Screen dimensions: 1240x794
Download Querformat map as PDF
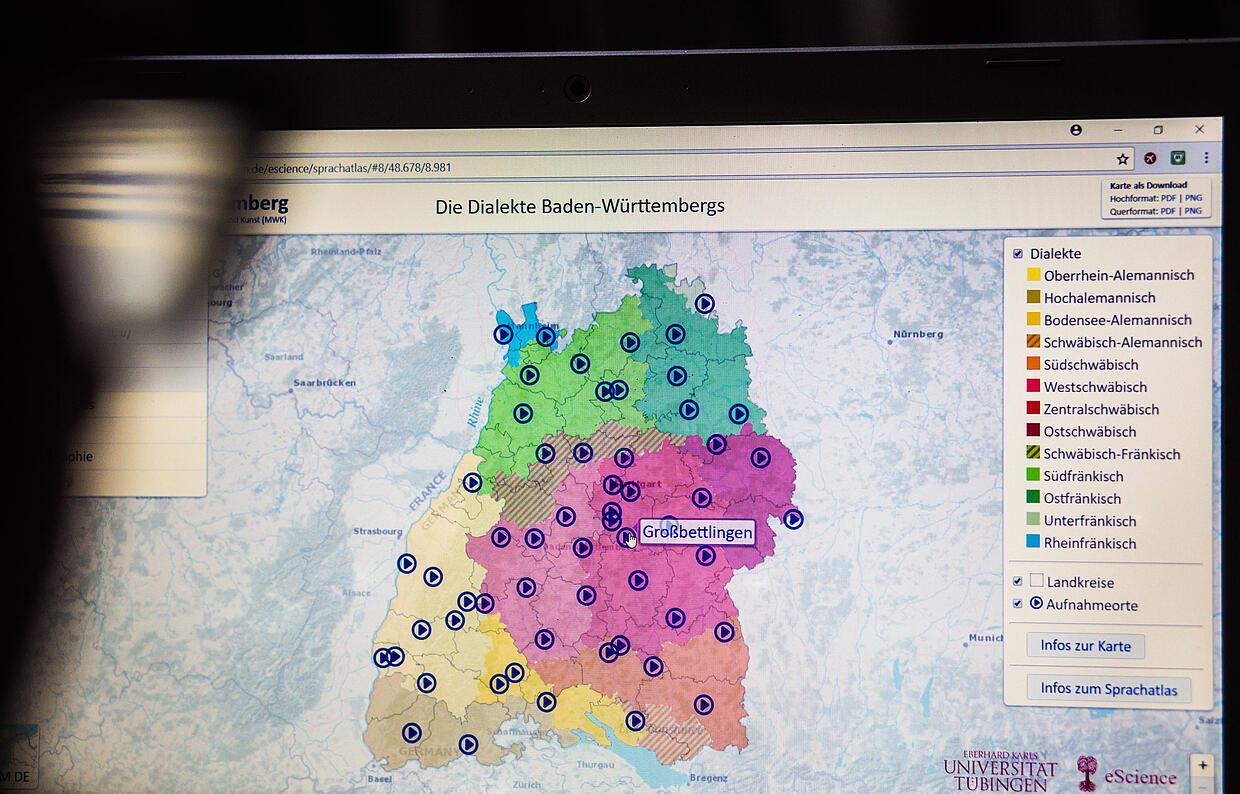1168,211
